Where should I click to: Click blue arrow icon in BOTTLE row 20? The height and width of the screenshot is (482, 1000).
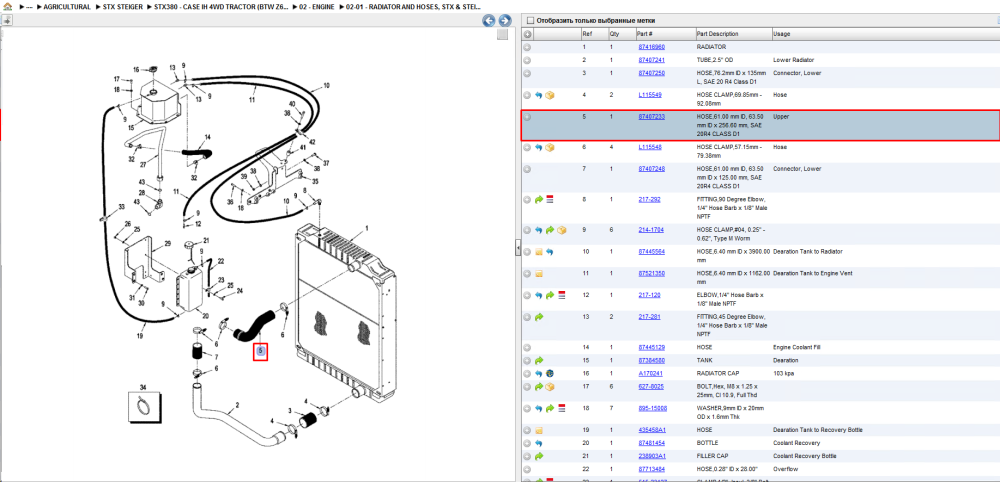(x=539, y=443)
